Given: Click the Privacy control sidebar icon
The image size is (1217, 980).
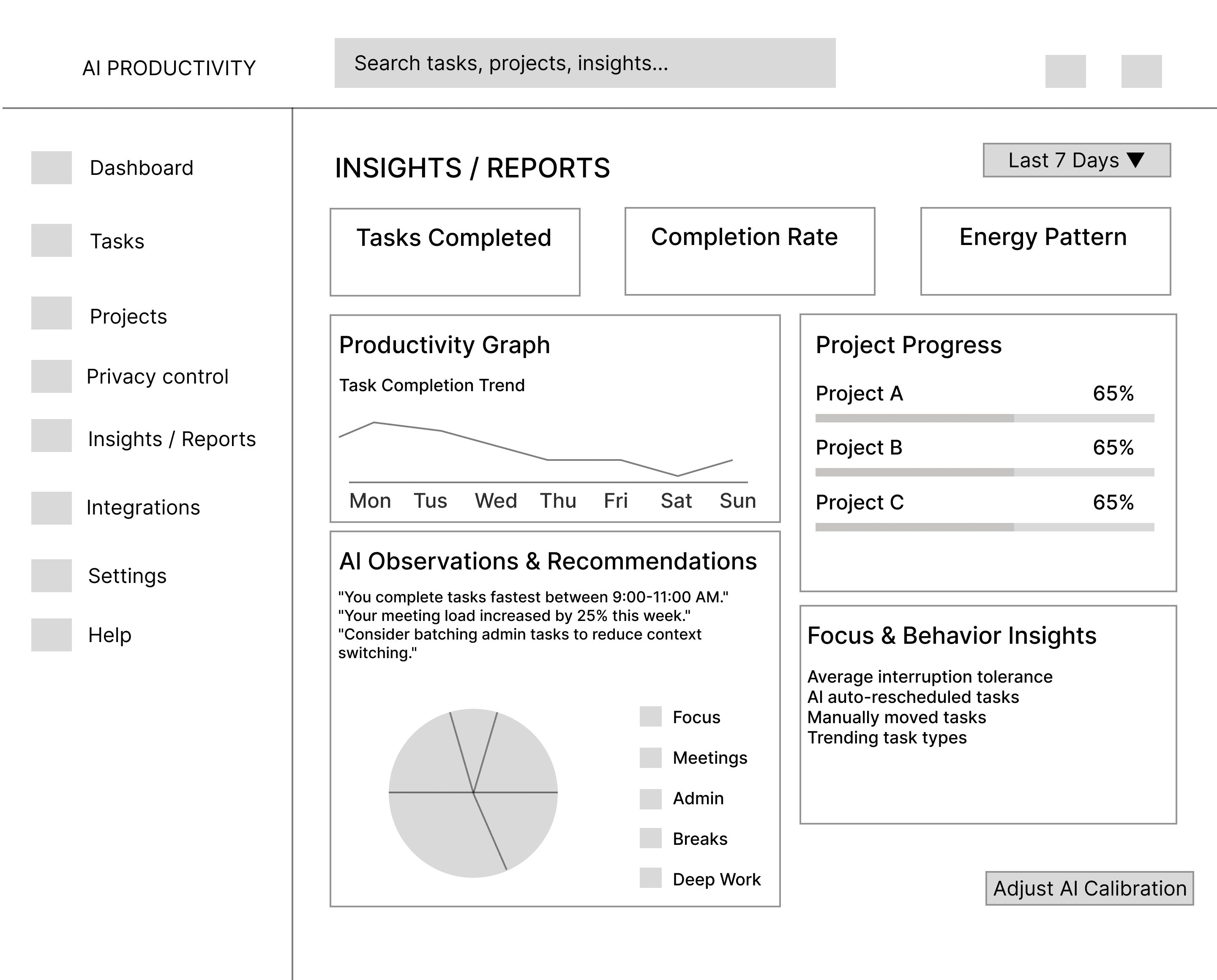Looking at the screenshot, I should 52,376.
